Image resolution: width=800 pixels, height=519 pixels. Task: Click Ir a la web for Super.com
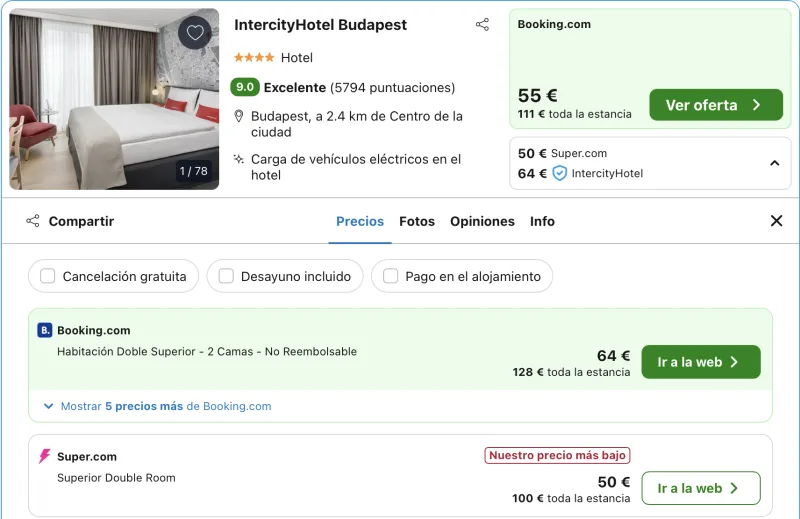(701, 488)
